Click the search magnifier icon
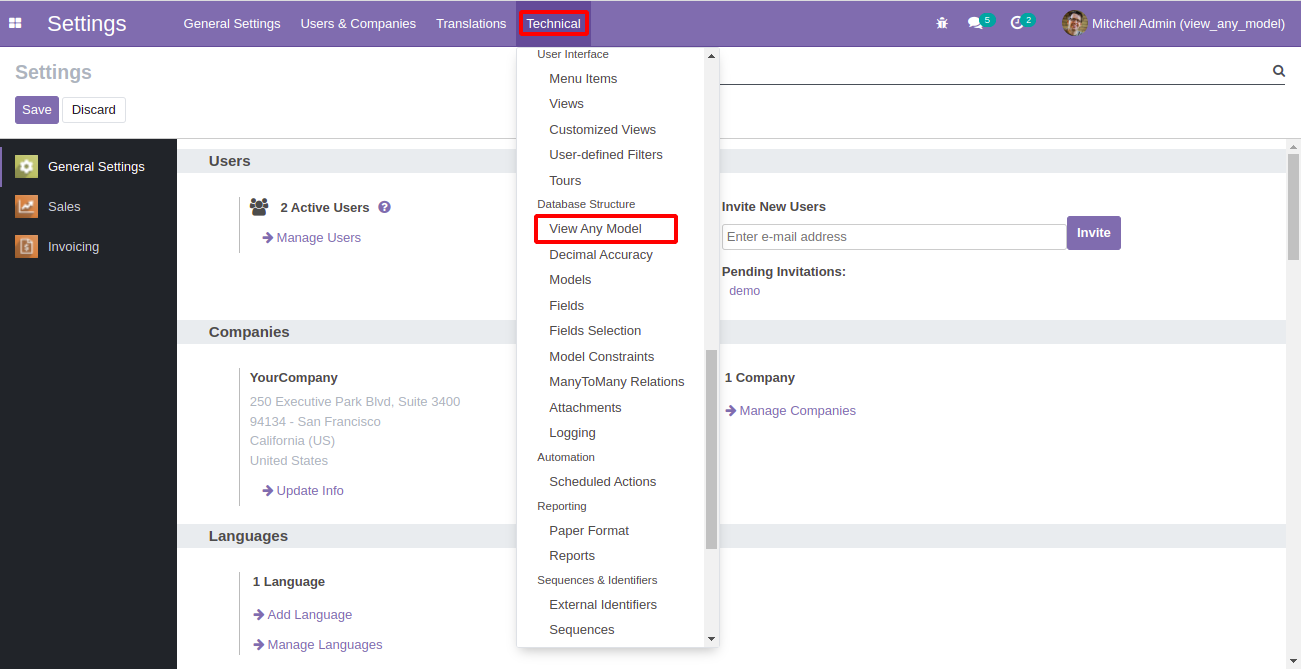The image size is (1301, 669). point(1278,71)
